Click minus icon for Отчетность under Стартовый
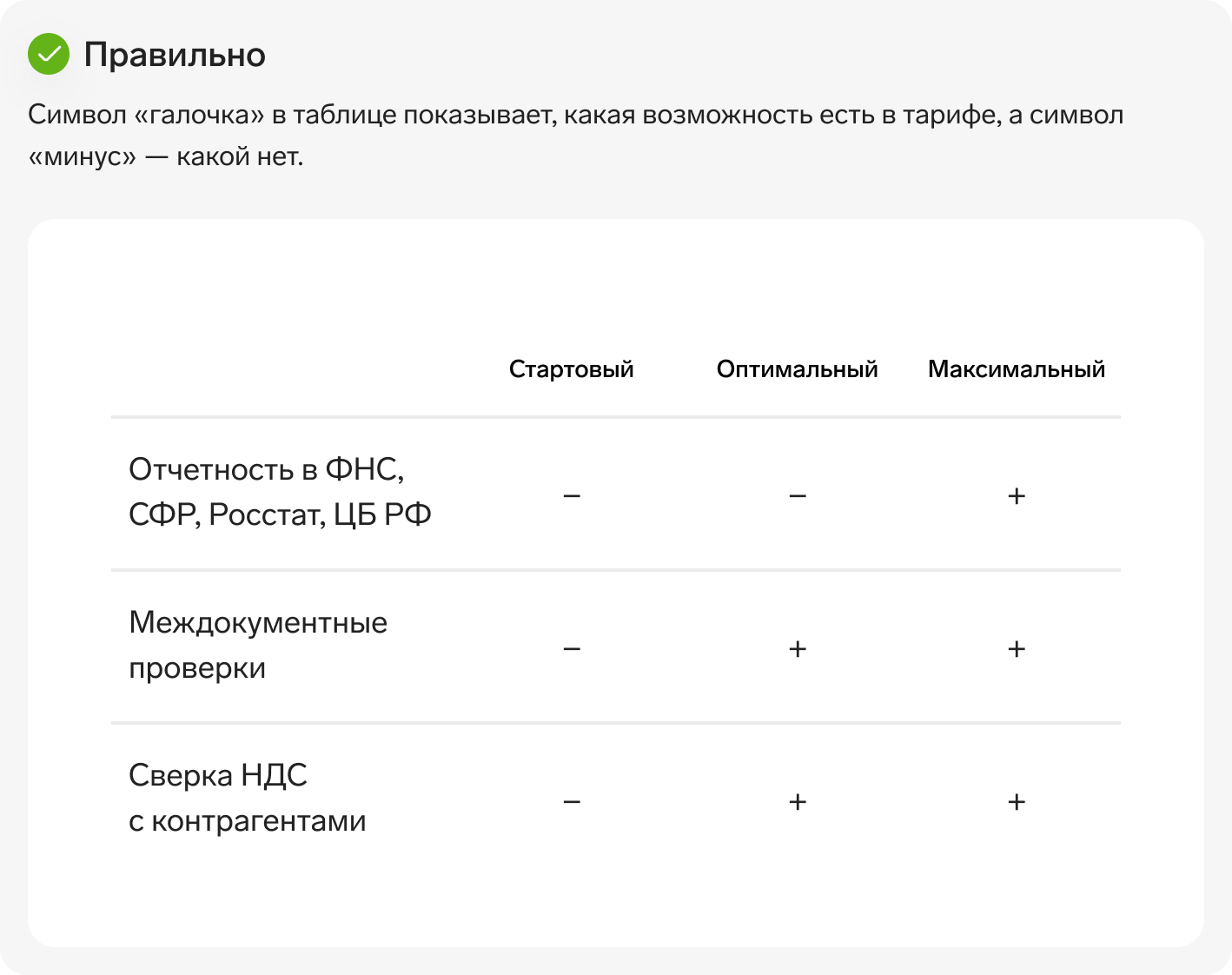The width and height of the screenshot is (1232, 975). (572, 496)
